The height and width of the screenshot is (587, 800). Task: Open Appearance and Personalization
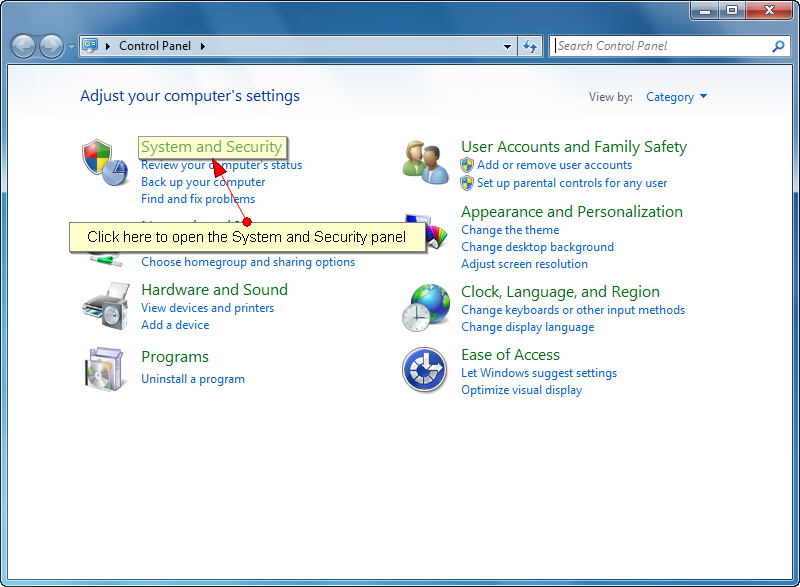572,212
